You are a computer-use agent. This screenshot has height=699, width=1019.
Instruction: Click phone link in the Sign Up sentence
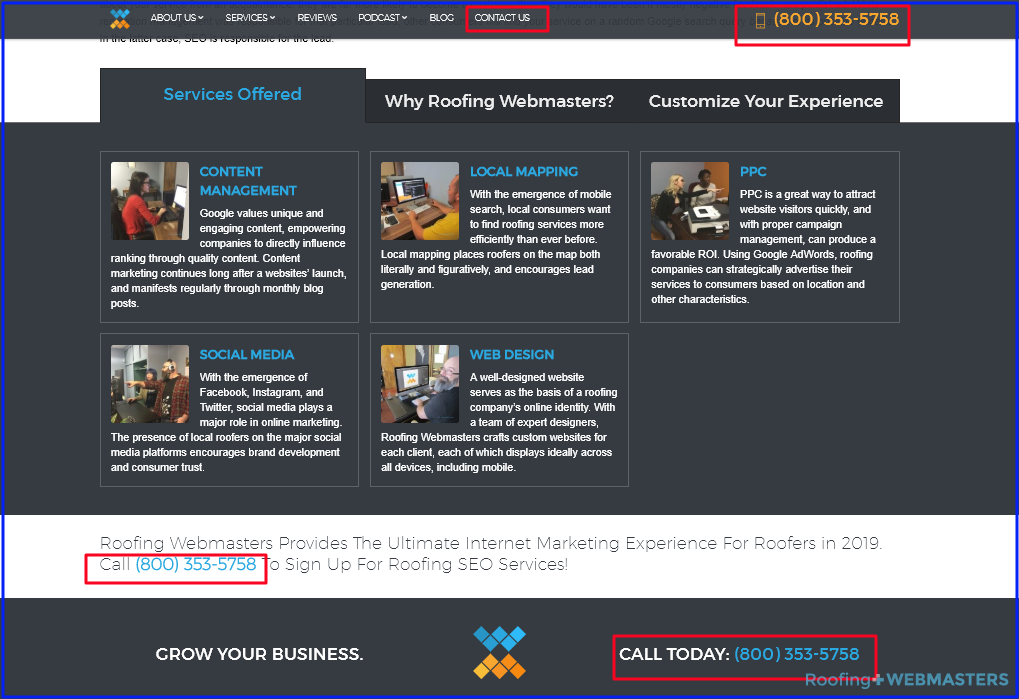pyautogui.click(x=196, y=565)
